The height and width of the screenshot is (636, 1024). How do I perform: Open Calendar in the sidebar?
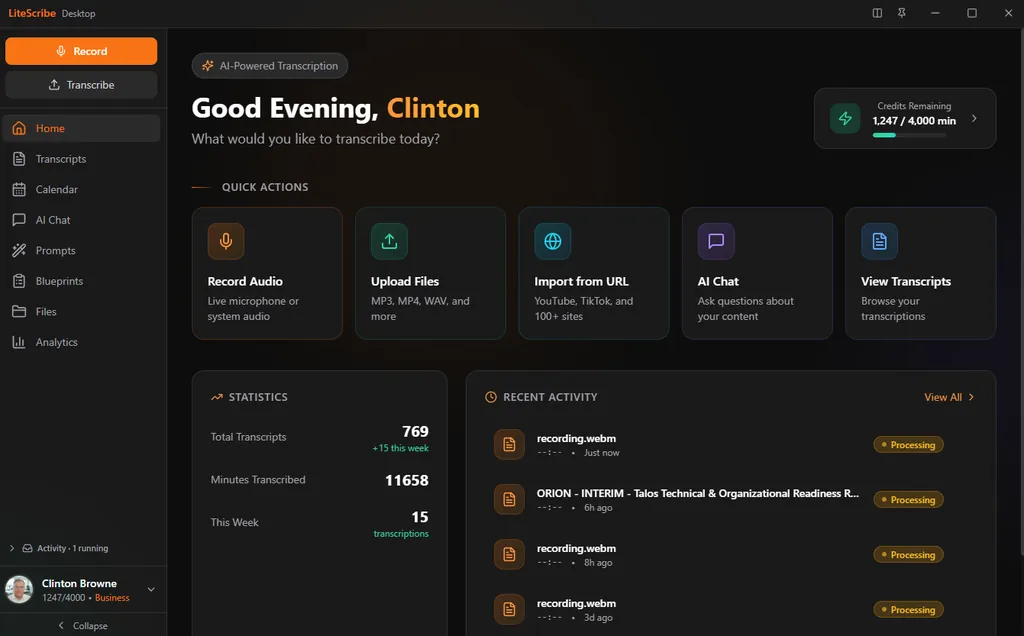click(x=81, y=189)
